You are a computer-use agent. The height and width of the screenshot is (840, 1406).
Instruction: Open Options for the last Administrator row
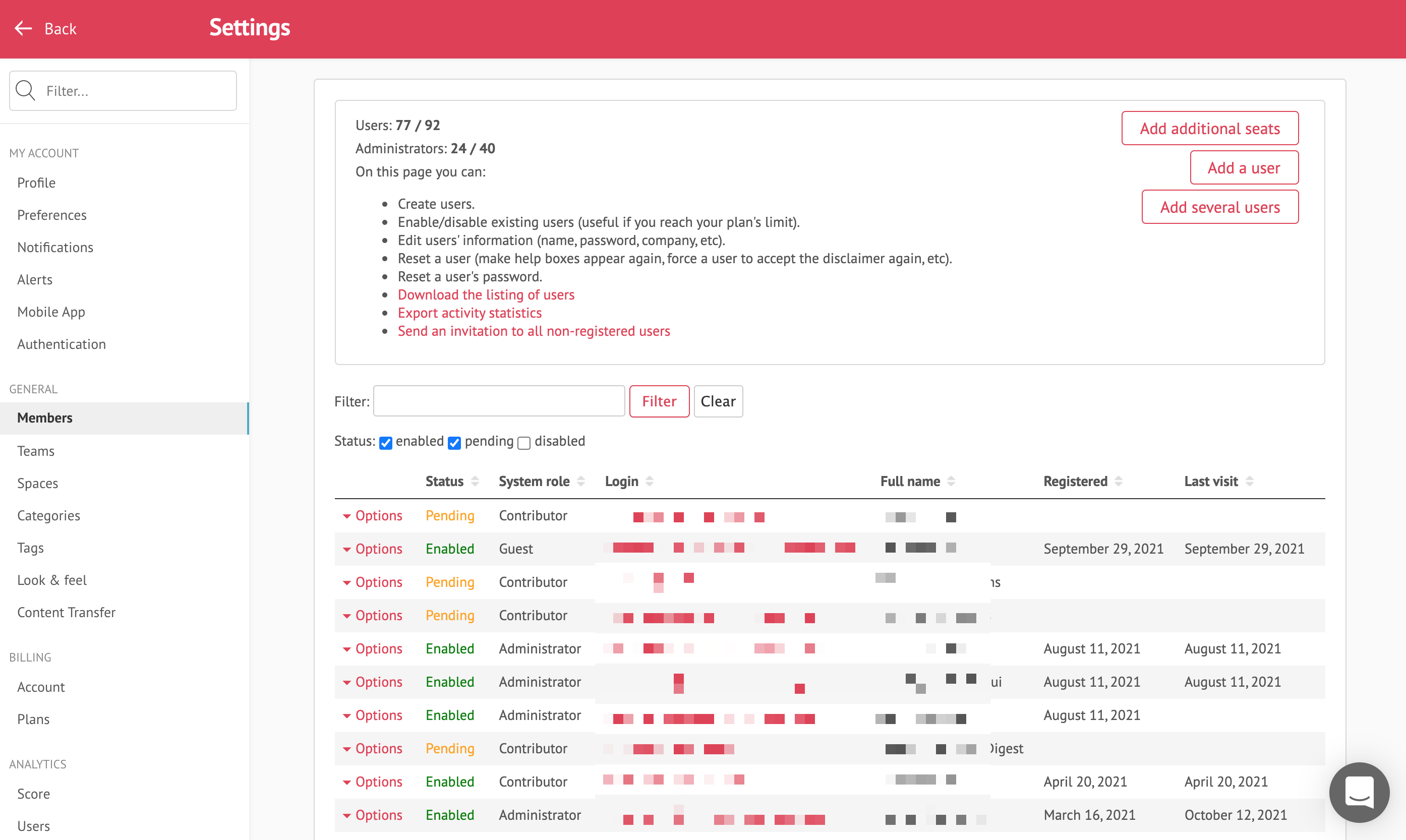pos(373,814)
